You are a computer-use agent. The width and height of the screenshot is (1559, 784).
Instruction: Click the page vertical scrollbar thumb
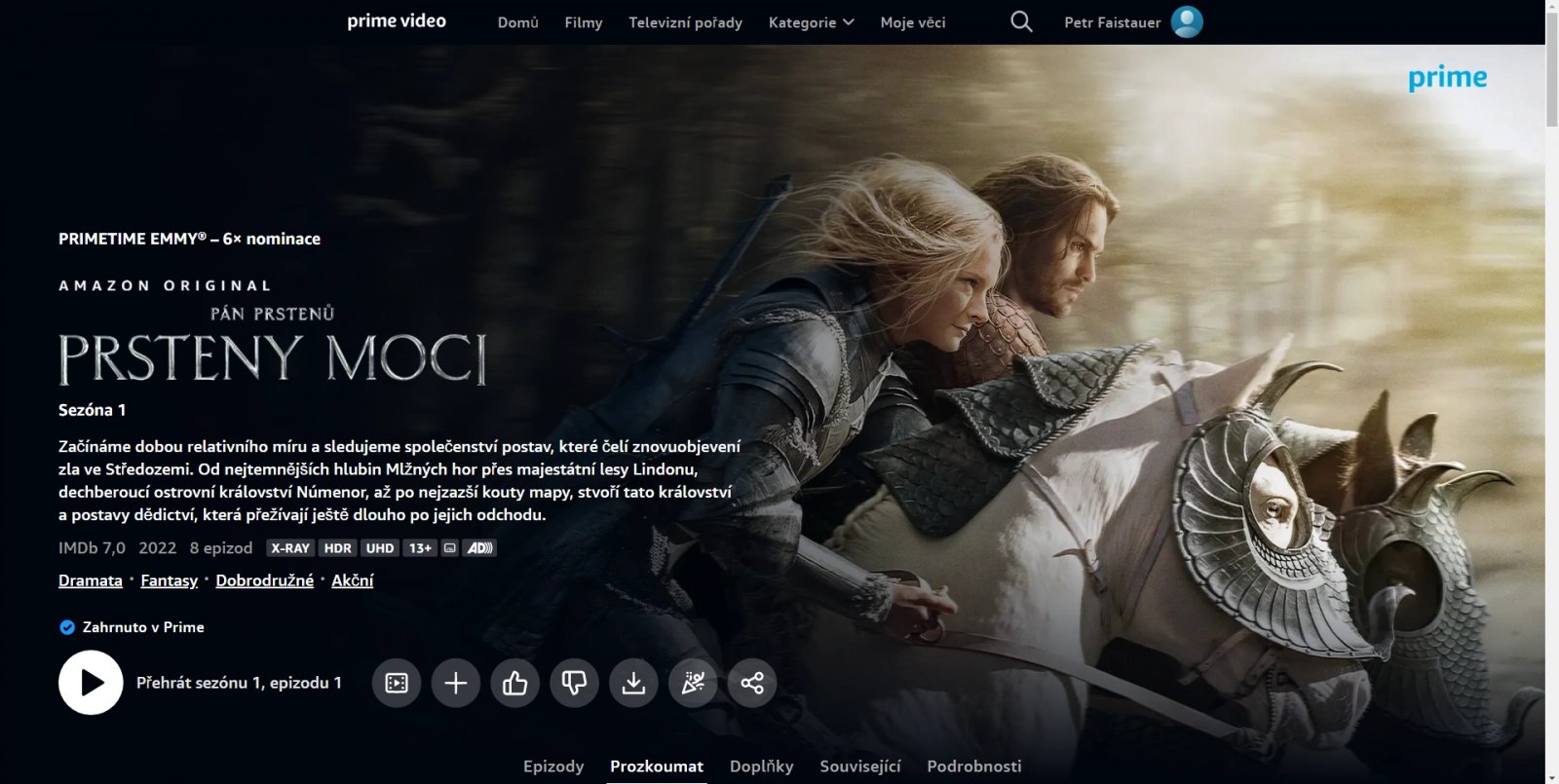1552,70
